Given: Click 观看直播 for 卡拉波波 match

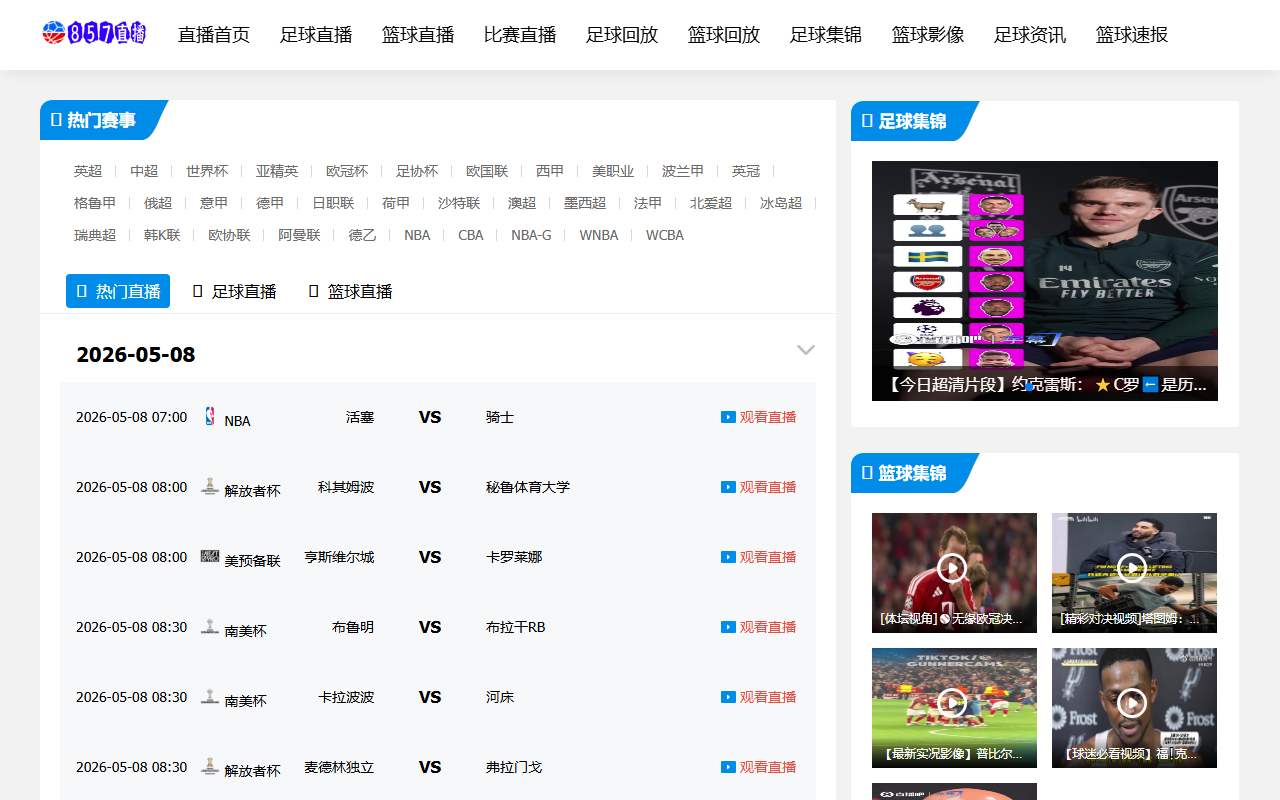Looking at the screenshot, I should pos(768,697).
